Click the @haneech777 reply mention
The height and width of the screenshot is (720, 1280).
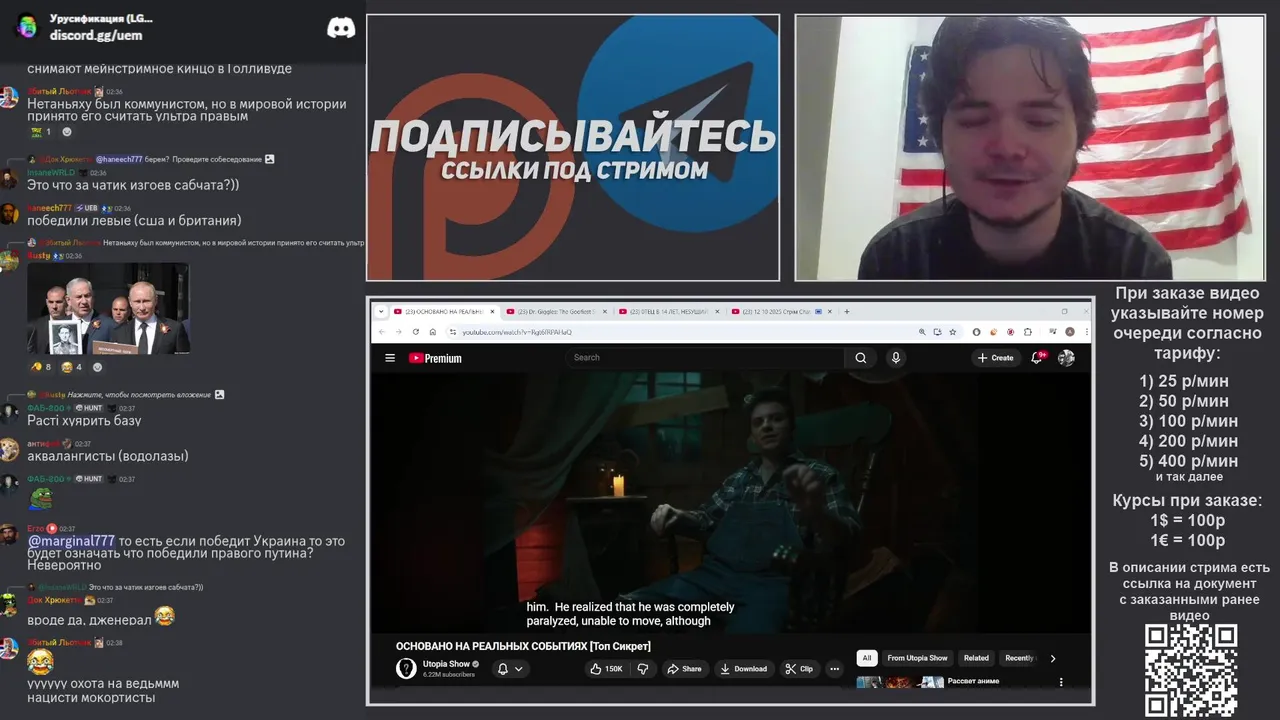[119, 159]
